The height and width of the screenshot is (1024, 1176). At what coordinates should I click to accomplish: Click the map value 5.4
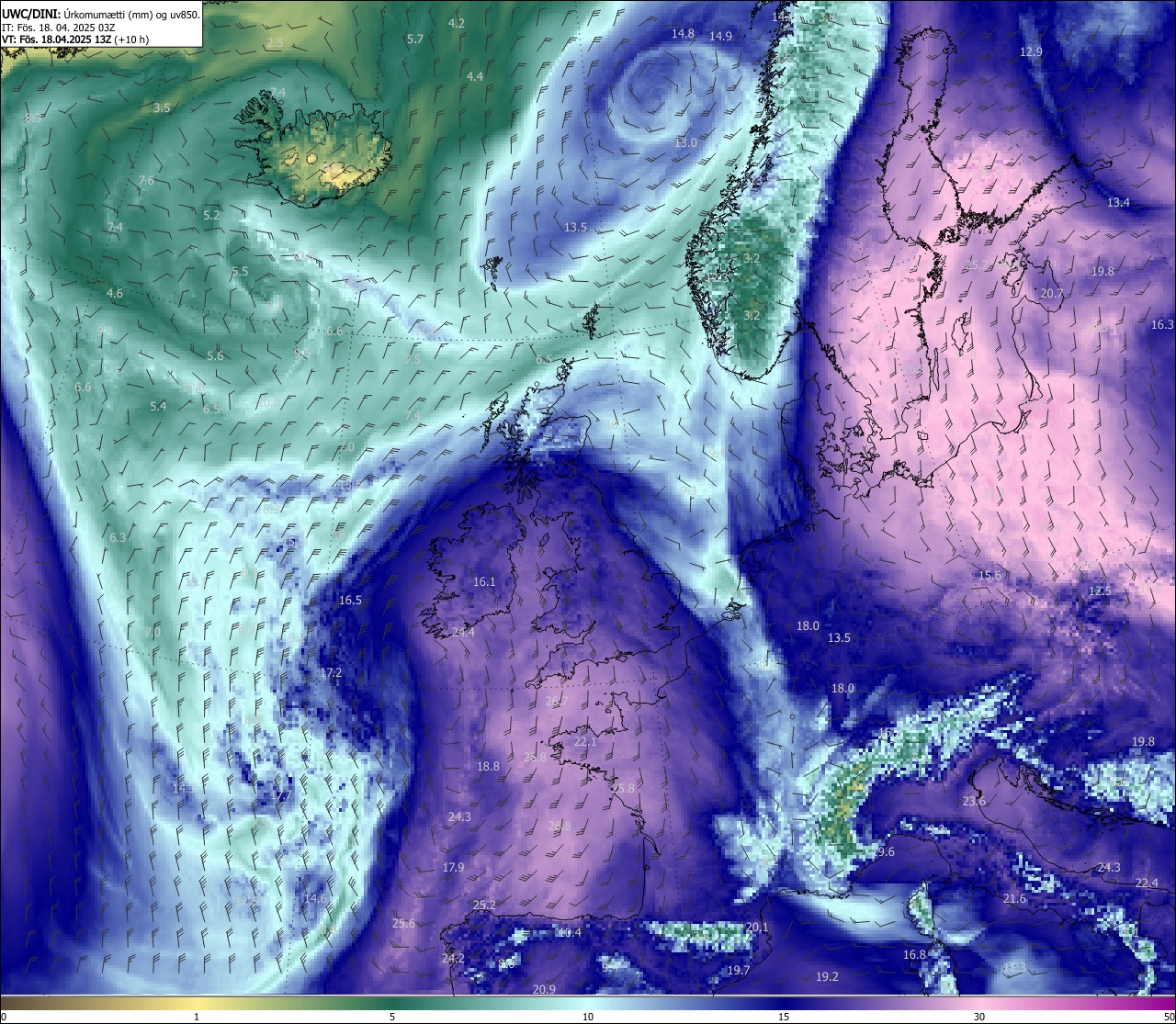[x=159, y=406]
